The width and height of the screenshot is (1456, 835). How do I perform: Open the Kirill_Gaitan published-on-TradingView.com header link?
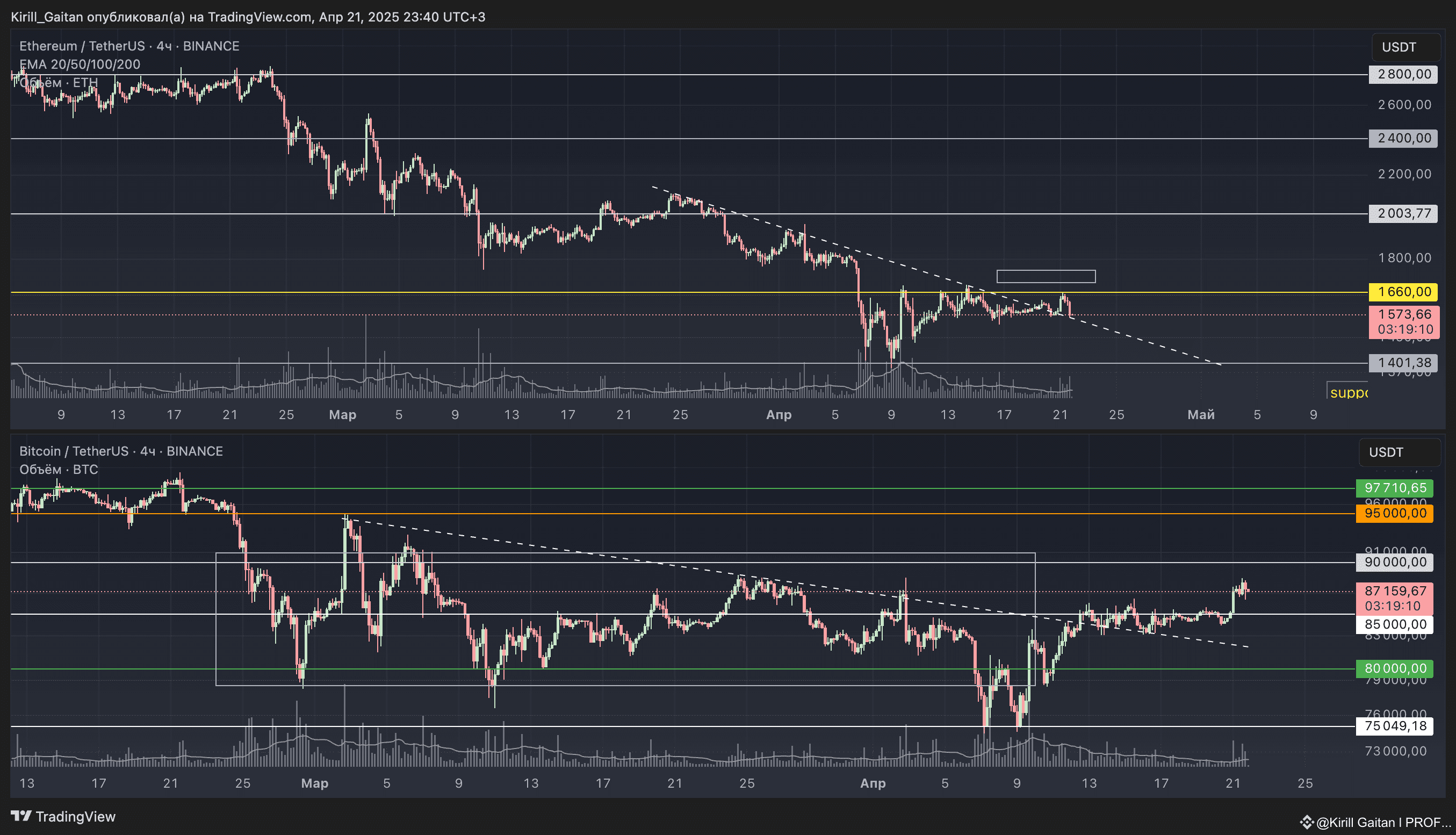coord(248,17)
